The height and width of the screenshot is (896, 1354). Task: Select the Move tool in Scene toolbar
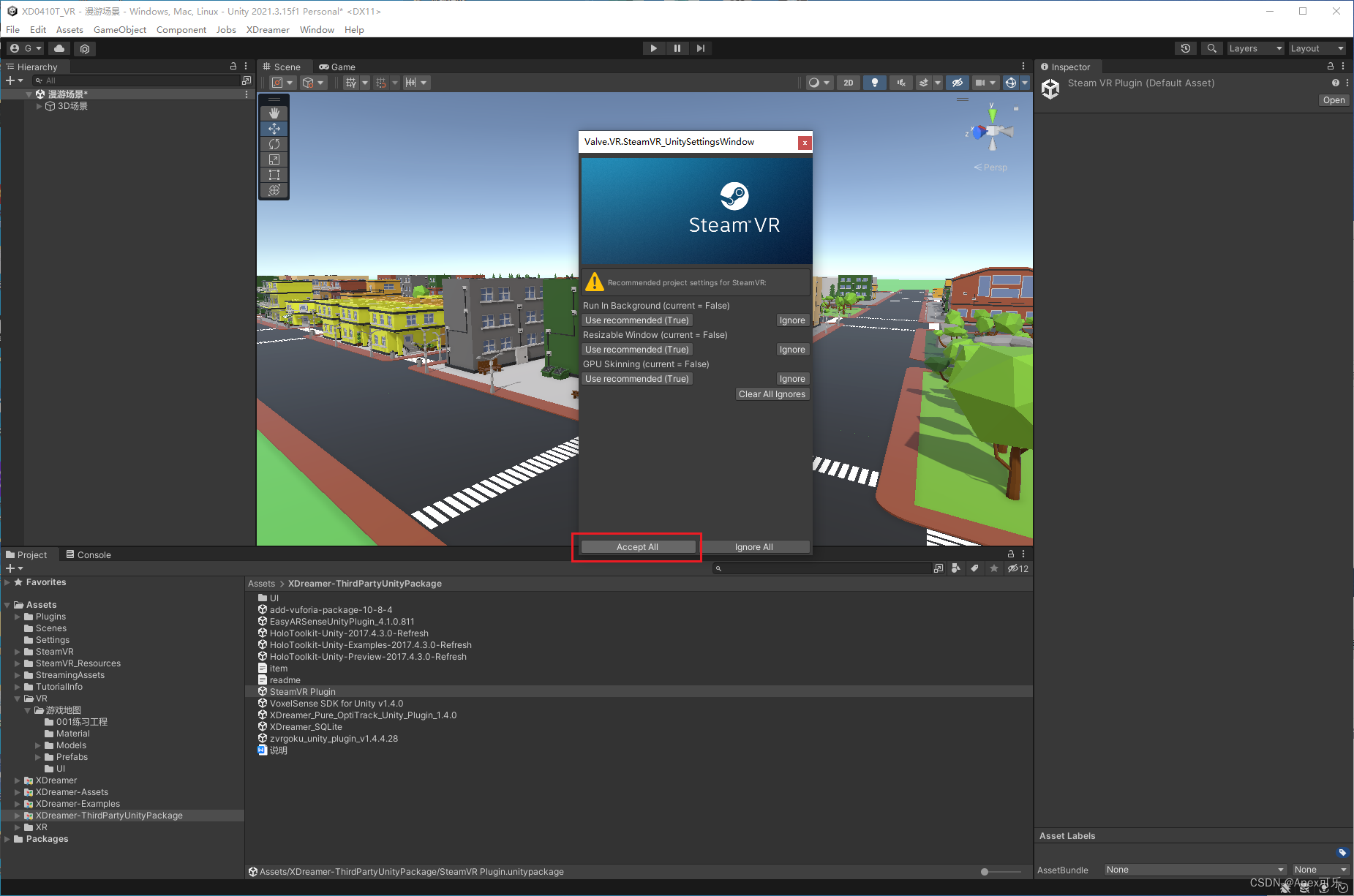(274, 129)
